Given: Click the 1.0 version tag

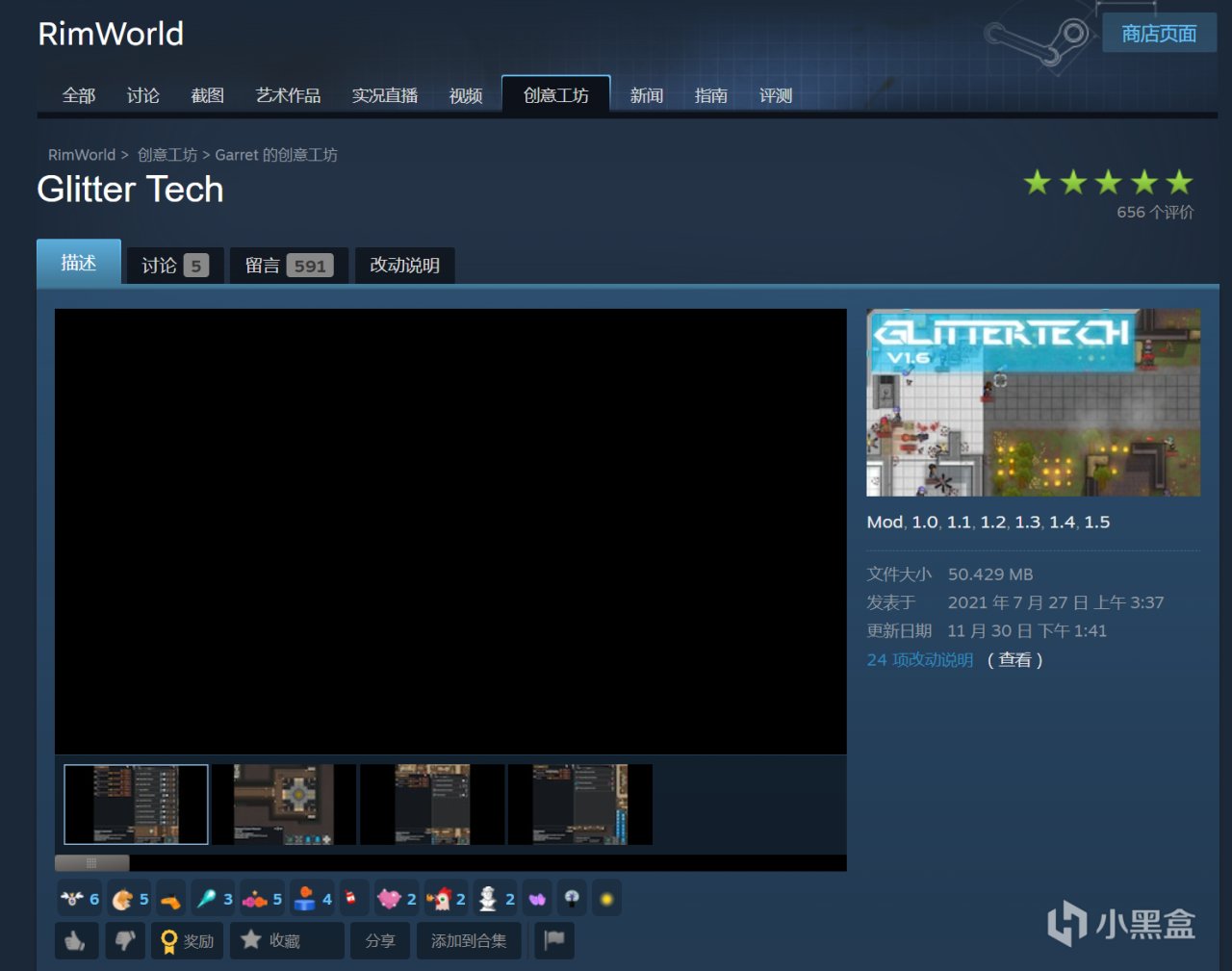Looking at the screenshot, I should click(x=925, y=522).
